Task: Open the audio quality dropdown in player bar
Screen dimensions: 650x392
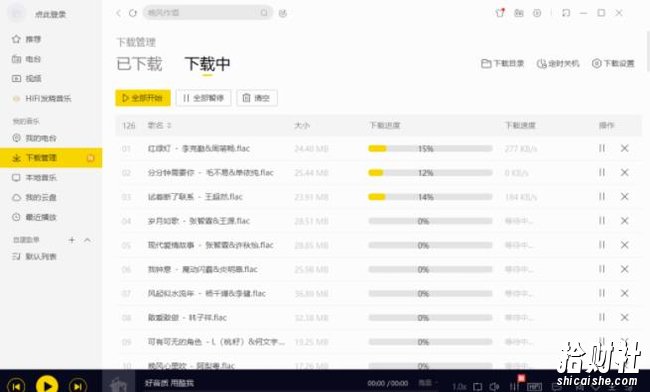Action: [427, 383]
